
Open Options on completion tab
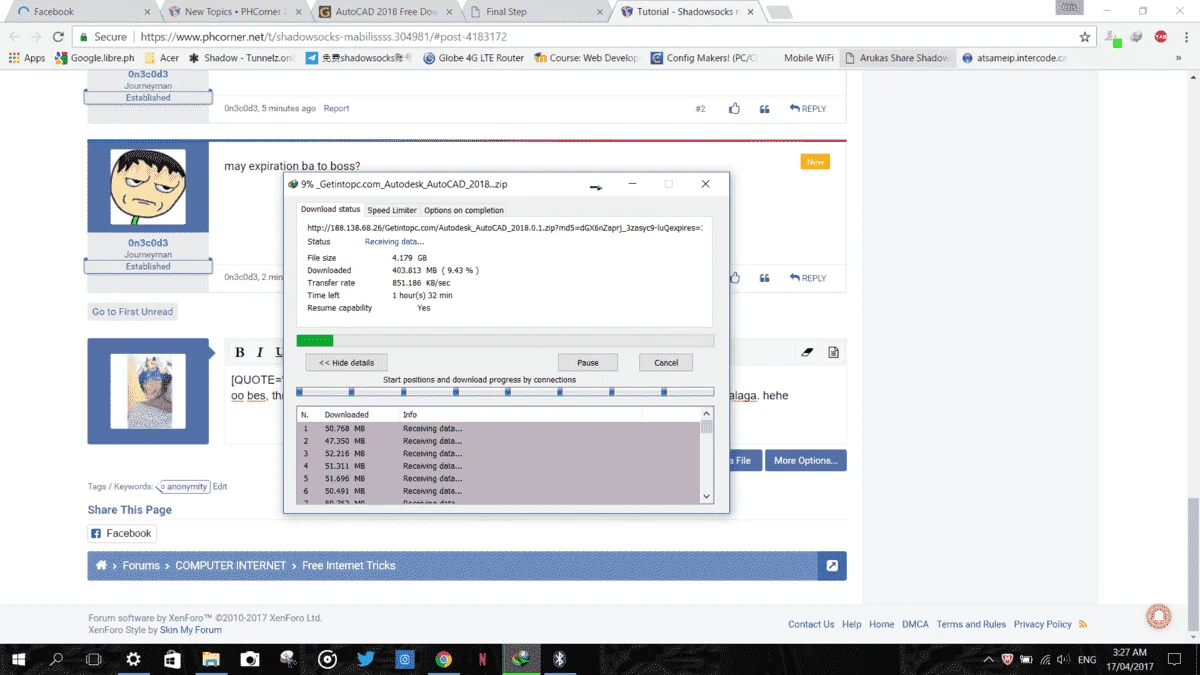(464, 210)
